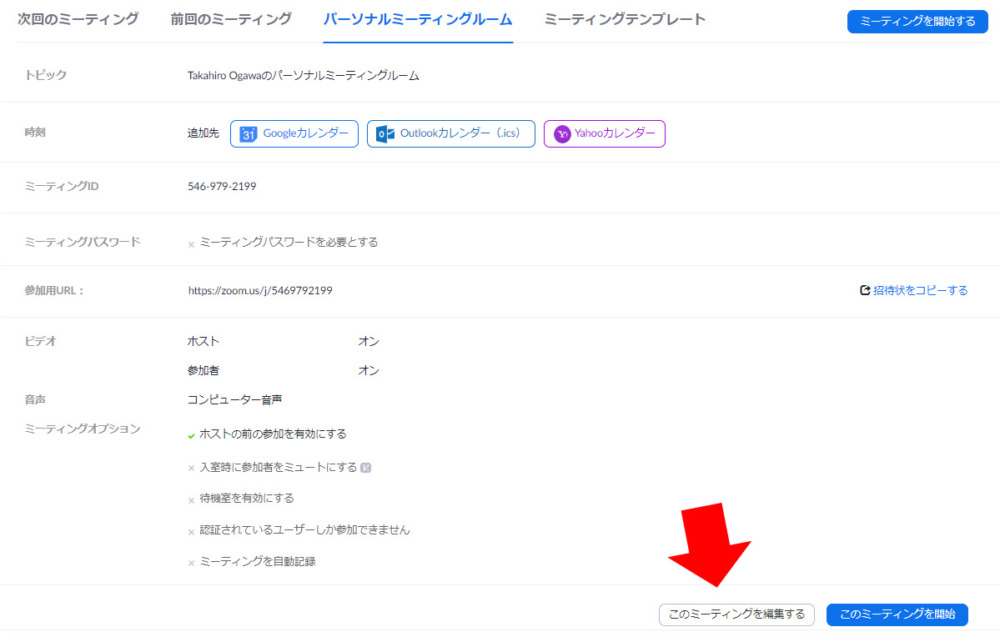The image size is (1000, 642).
Task: Click the x mark beside ミーティングパスワードを必要とする
Action: point(191,244)
